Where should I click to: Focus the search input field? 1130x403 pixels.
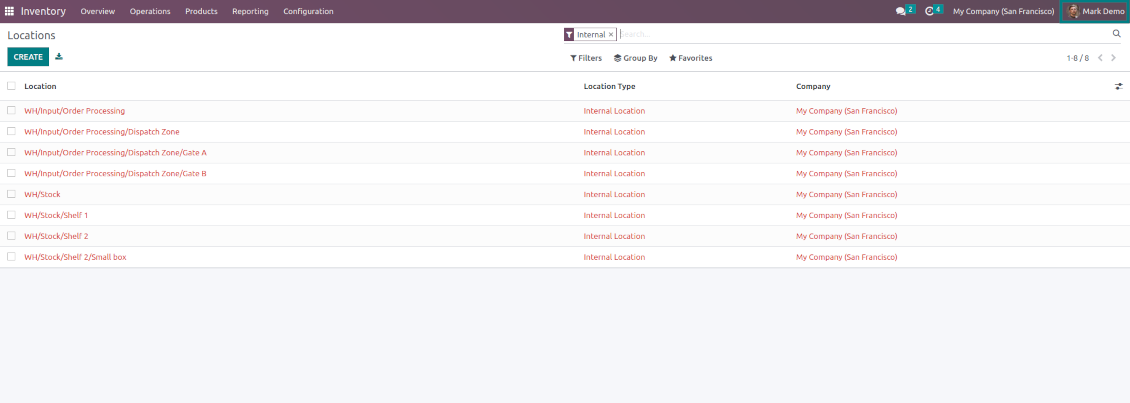(x=860, y=34)
